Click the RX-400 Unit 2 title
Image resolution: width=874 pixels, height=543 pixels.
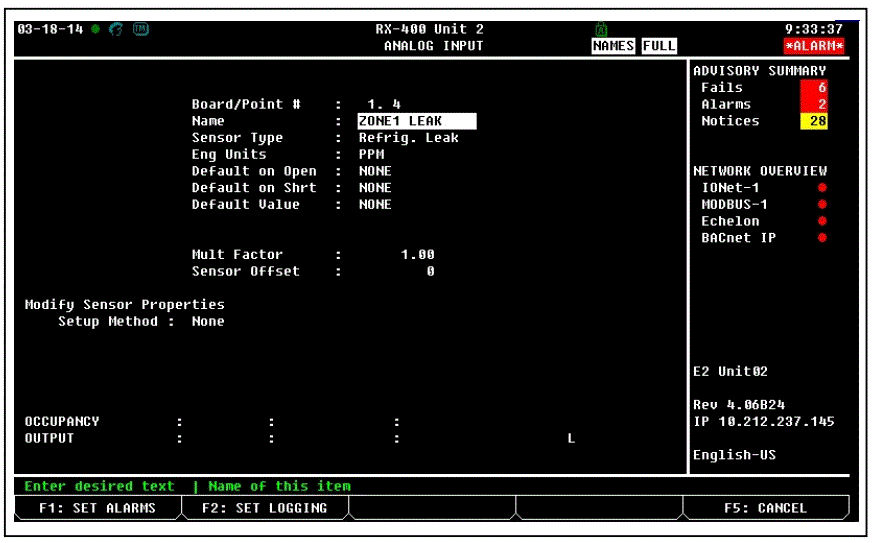430,29
